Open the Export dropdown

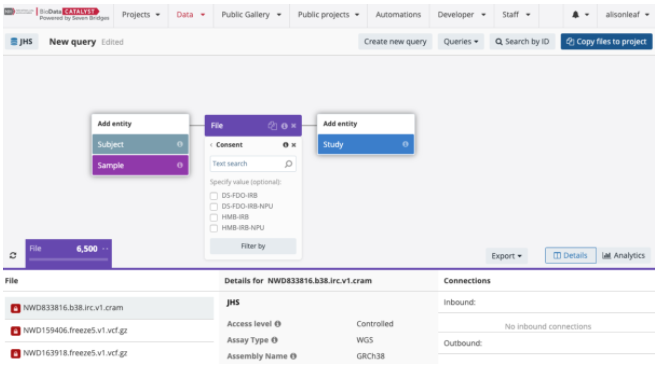506,256
